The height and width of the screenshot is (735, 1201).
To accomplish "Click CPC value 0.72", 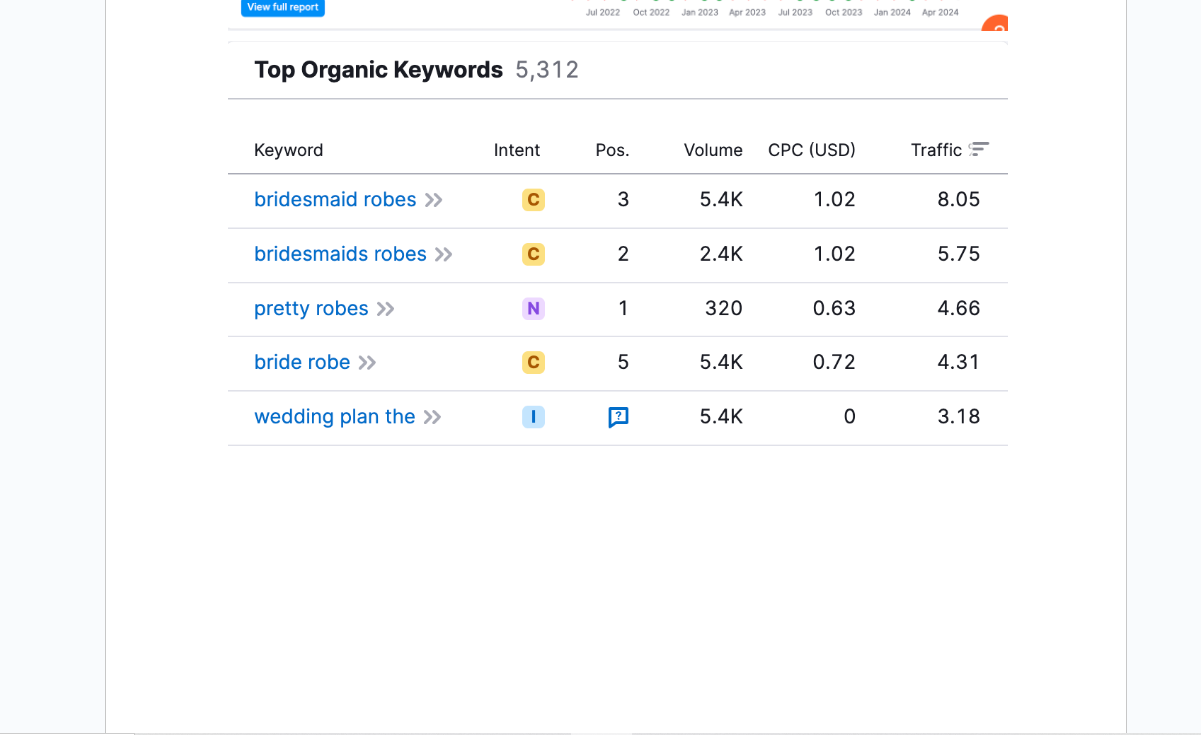I will tap(835, 362).
